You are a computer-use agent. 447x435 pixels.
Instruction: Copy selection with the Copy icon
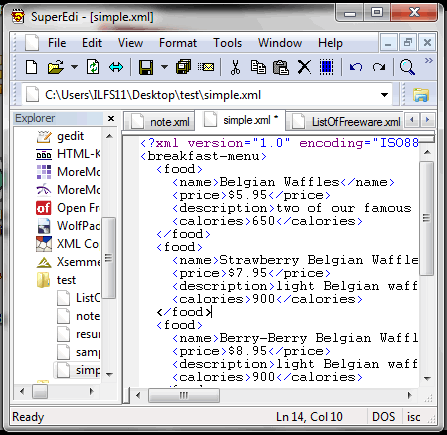pos(258,67)
